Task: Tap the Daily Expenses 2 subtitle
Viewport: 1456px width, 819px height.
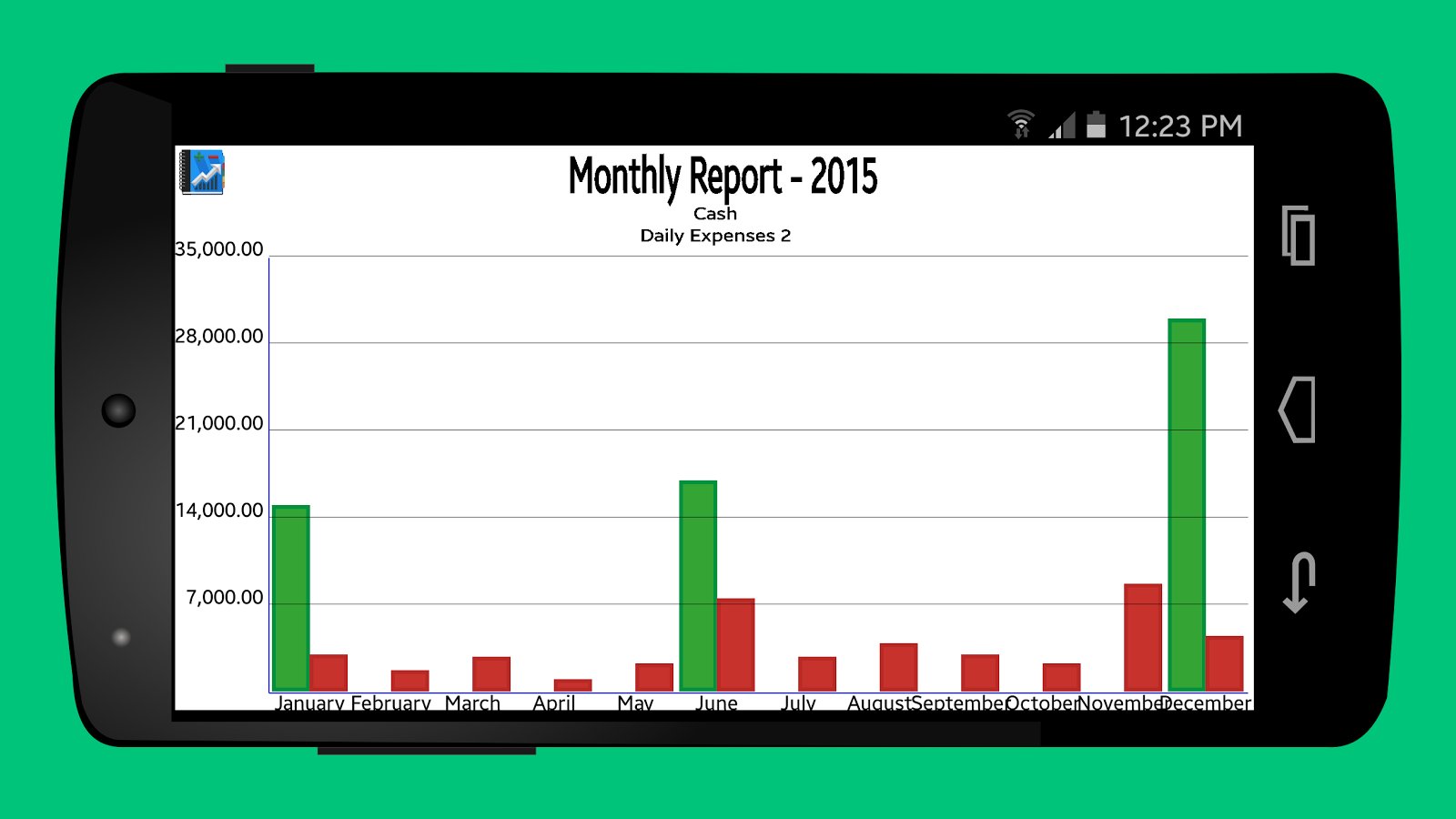Action: [x=715, y=236]
